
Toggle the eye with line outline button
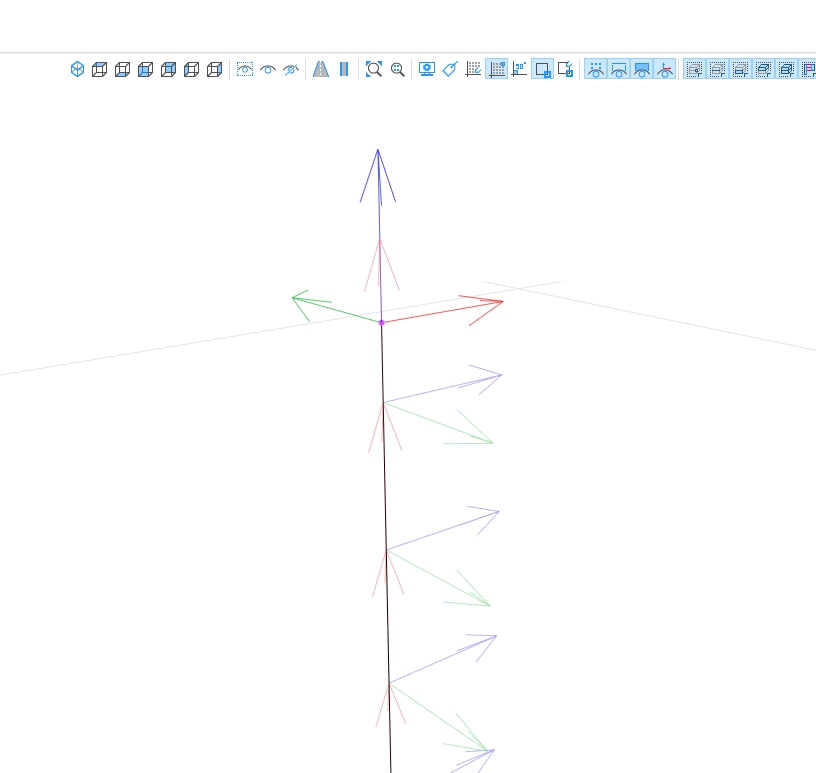pos(619,69)
